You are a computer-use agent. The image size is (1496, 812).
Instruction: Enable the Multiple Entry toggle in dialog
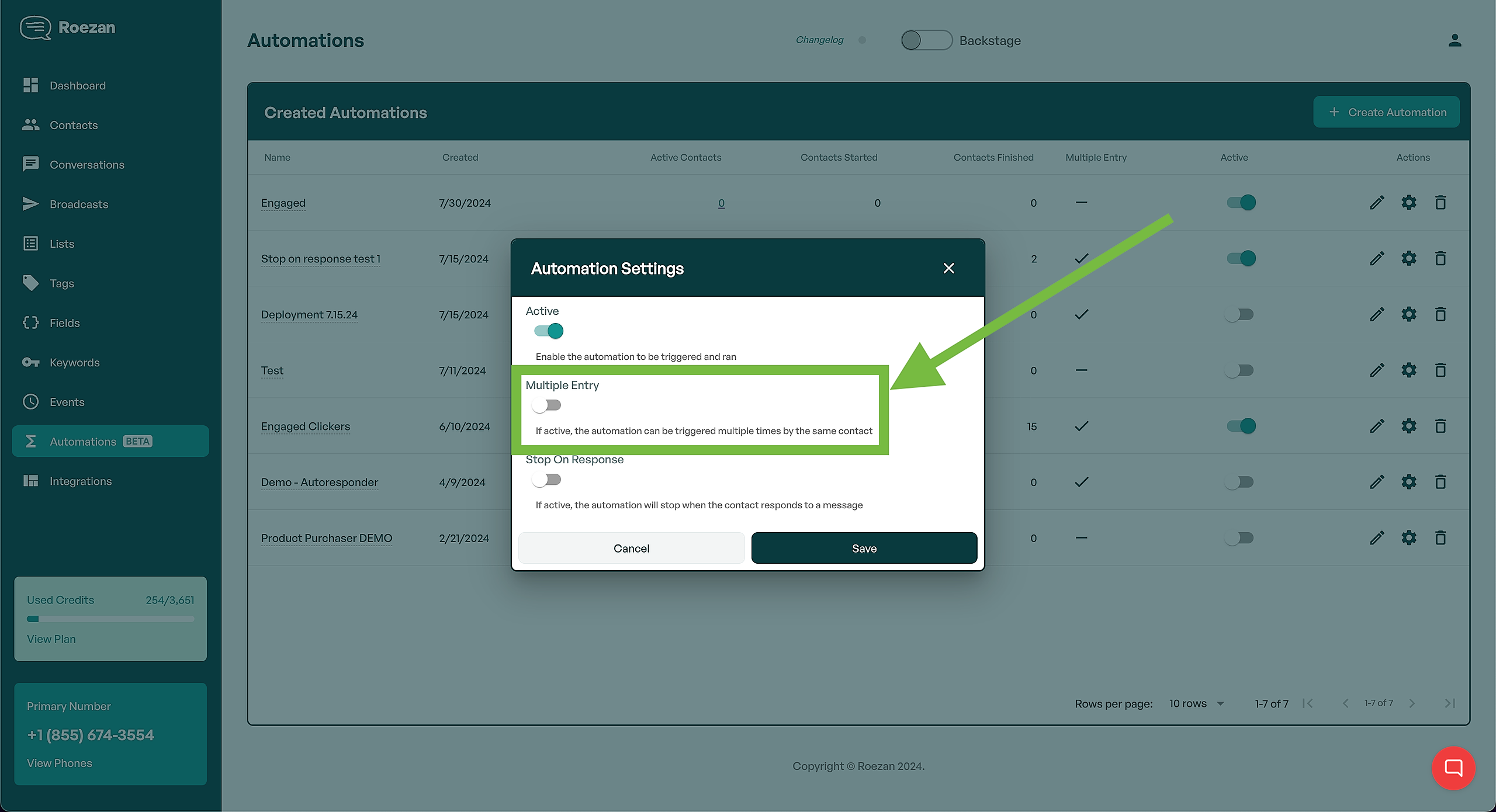tap(547, 405)
